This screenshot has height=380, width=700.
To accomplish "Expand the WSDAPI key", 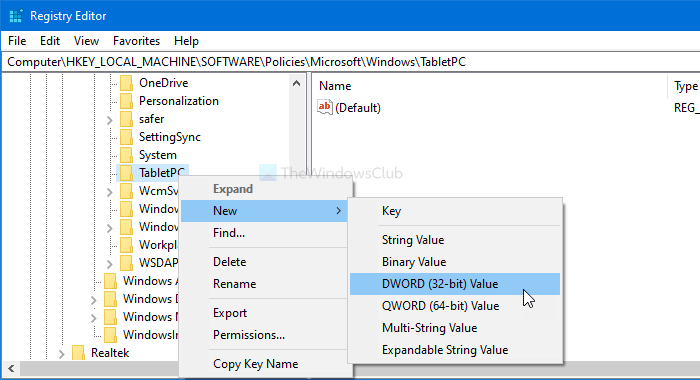I will (109, 264).
